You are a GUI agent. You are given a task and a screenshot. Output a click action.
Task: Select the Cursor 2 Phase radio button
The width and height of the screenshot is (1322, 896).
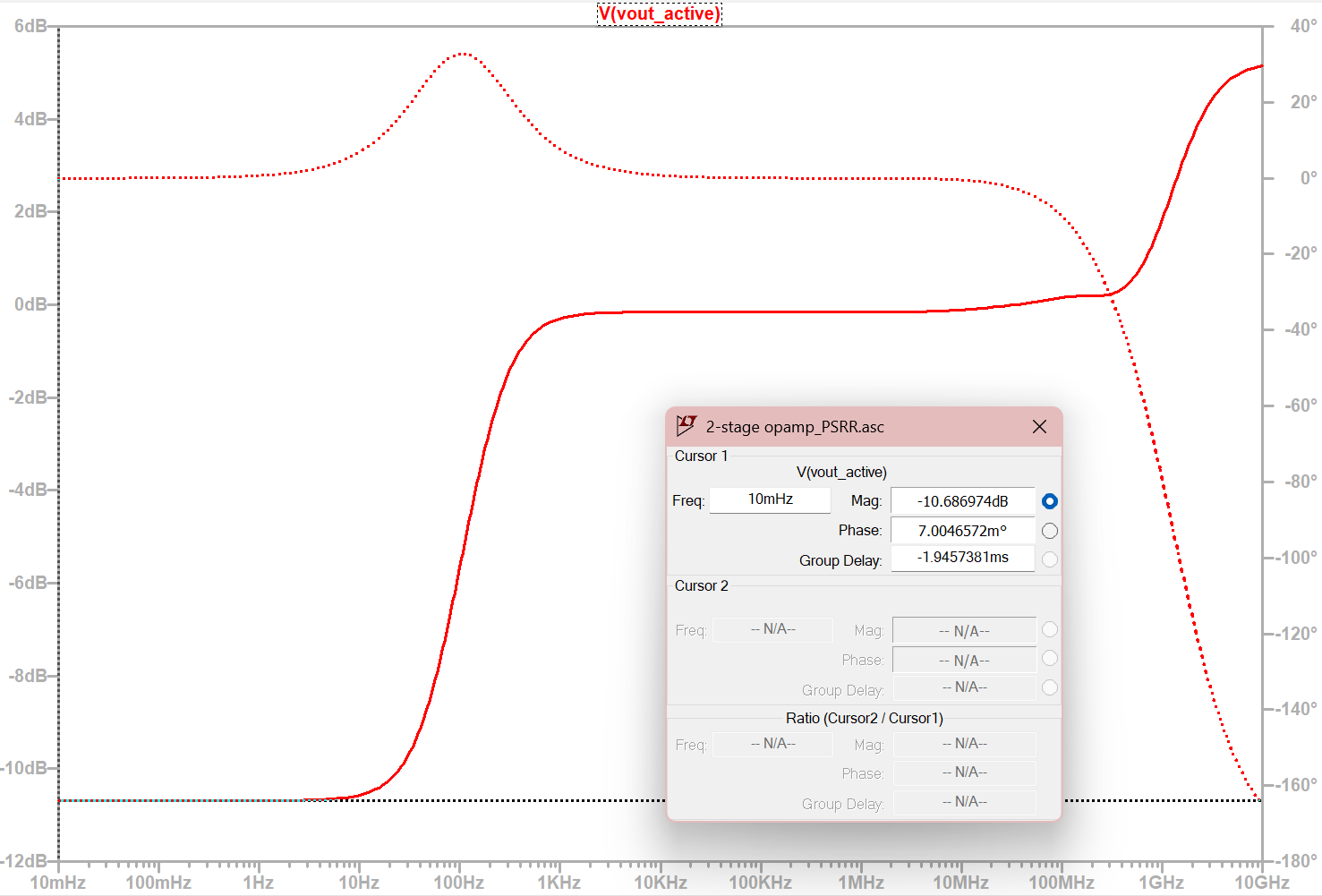(x=1050, y=658)
